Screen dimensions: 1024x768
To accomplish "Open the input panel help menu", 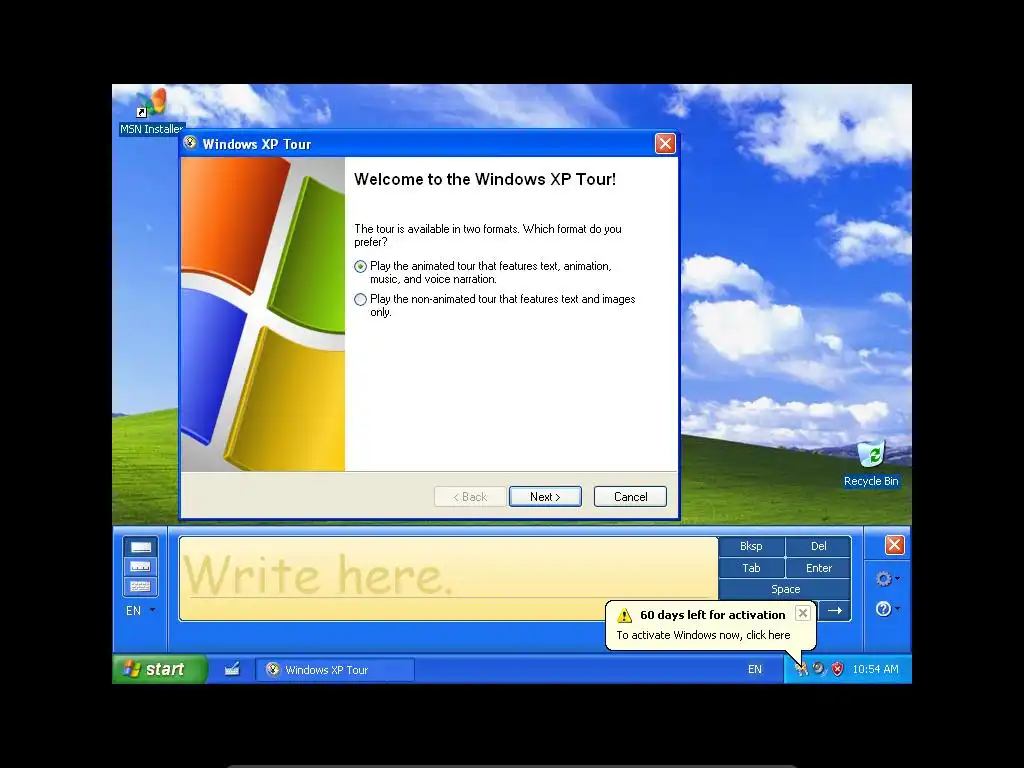I will tap(887, 609).
